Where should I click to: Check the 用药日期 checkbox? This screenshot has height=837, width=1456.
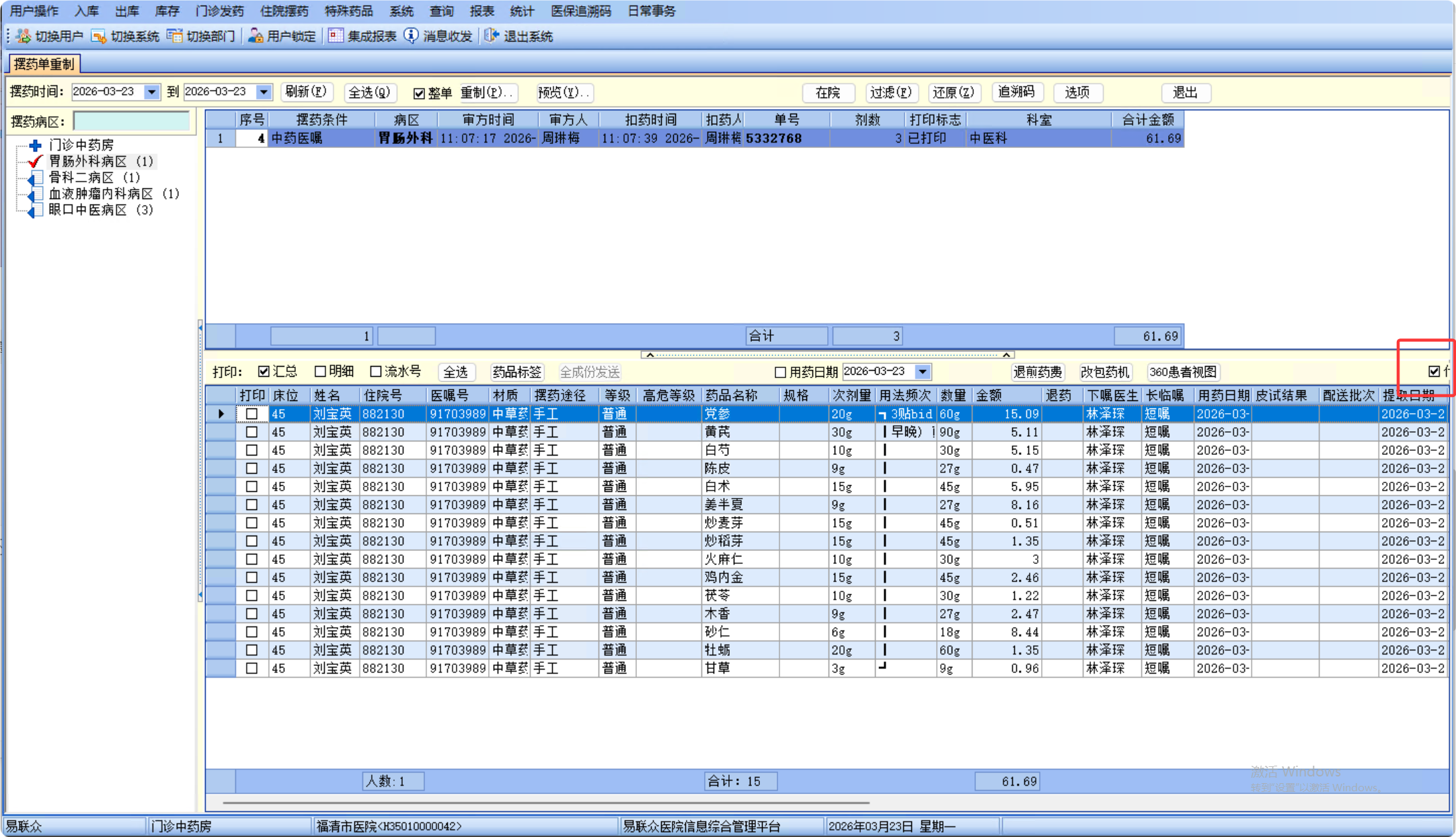[780, 372]
